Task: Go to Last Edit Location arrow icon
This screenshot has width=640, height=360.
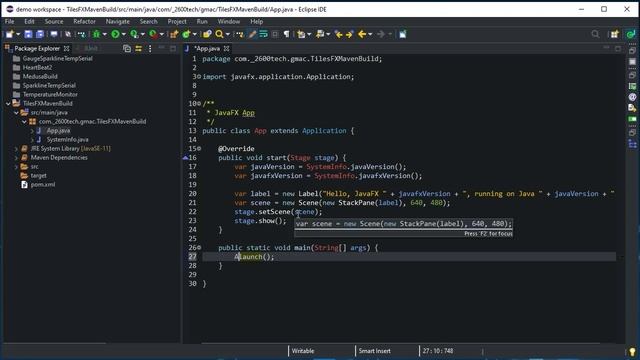Action: (x=338, y=34)
